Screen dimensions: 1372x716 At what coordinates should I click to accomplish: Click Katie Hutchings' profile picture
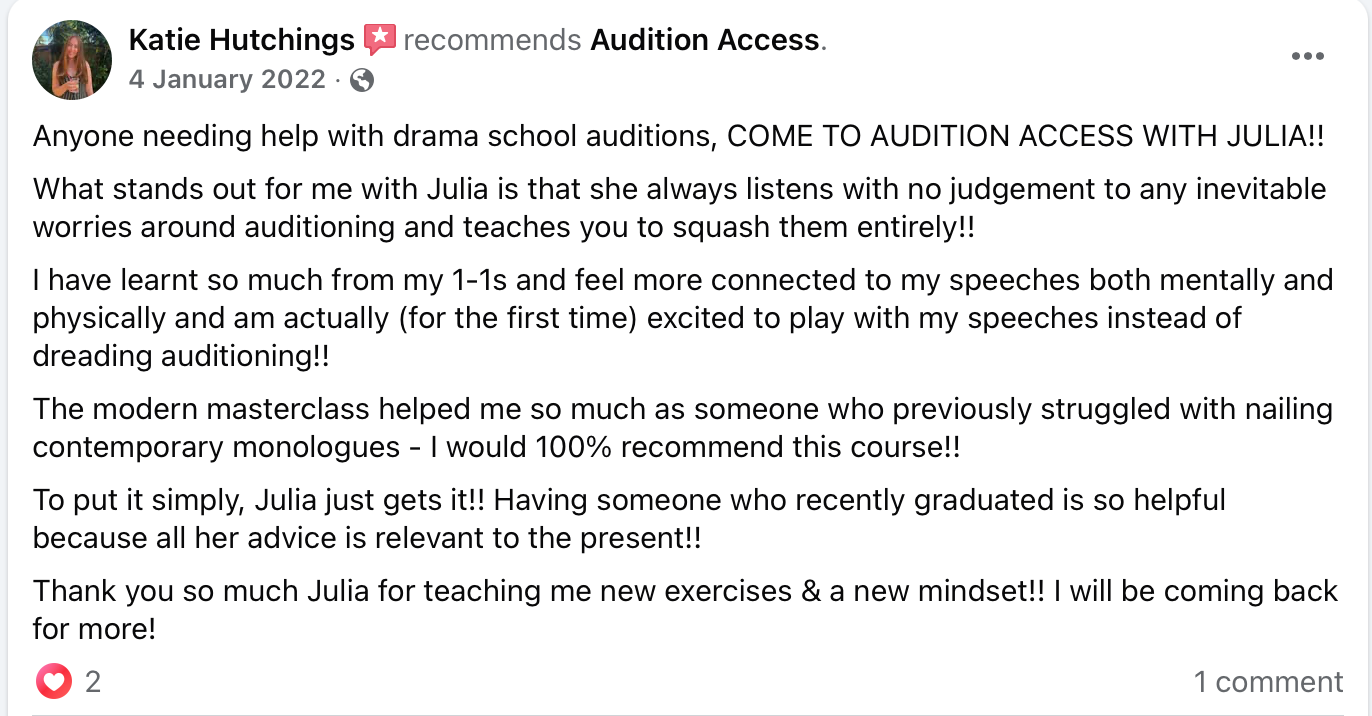(71, 59)
